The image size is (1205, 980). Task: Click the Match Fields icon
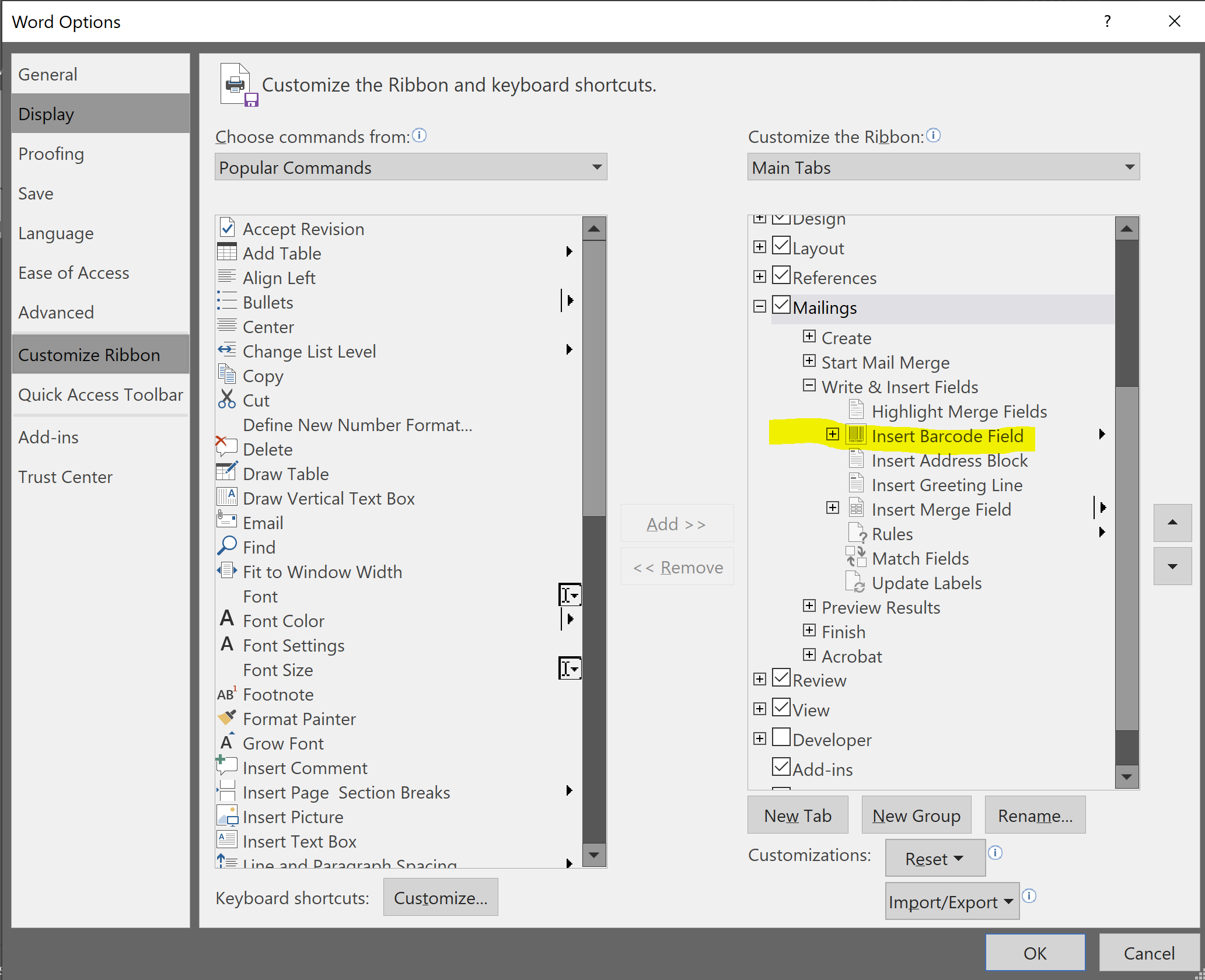(x=855, y=557)
